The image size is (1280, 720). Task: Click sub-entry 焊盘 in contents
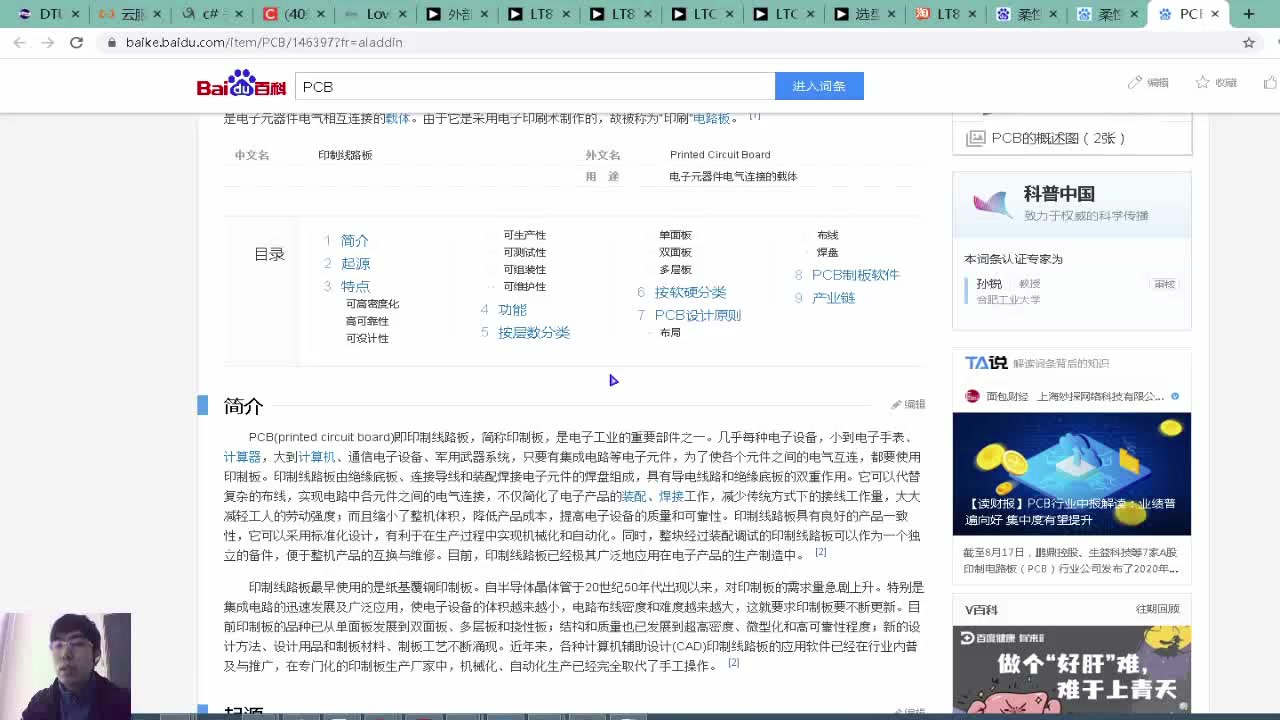tap(827, 252)
